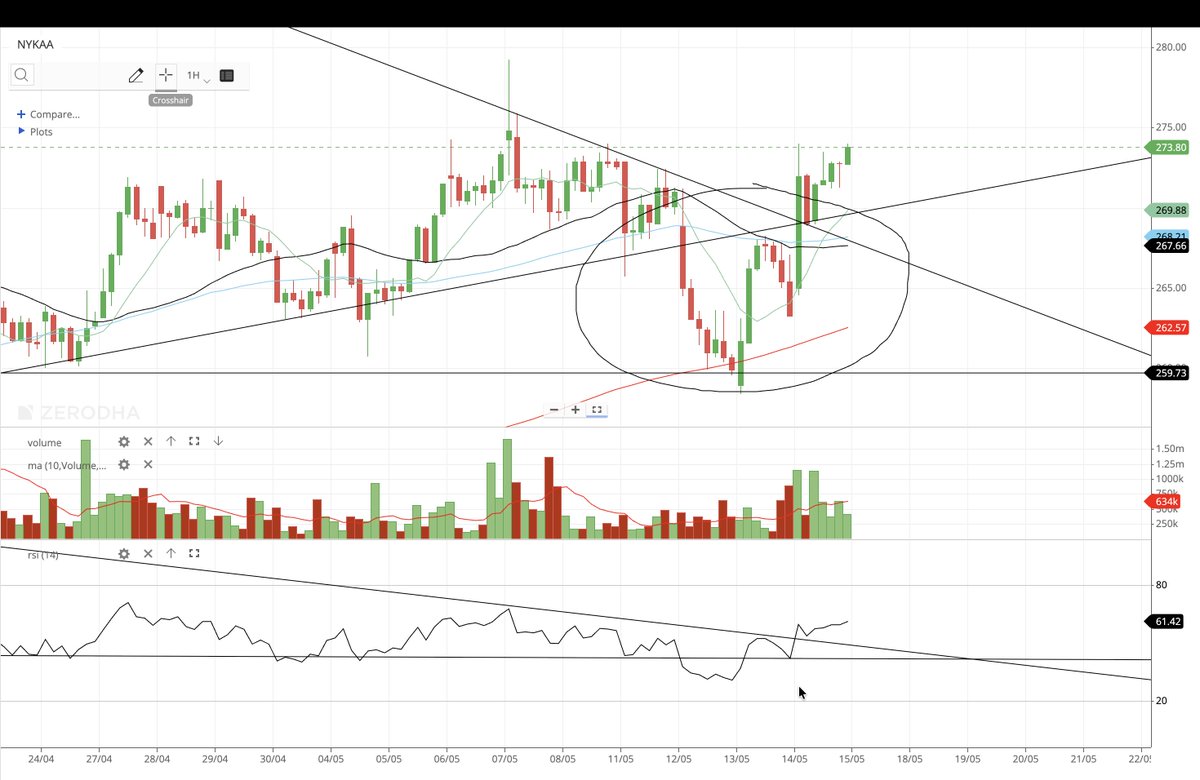Click the NYKAA symbol label
1200x780 pixels.
(36, 44)
